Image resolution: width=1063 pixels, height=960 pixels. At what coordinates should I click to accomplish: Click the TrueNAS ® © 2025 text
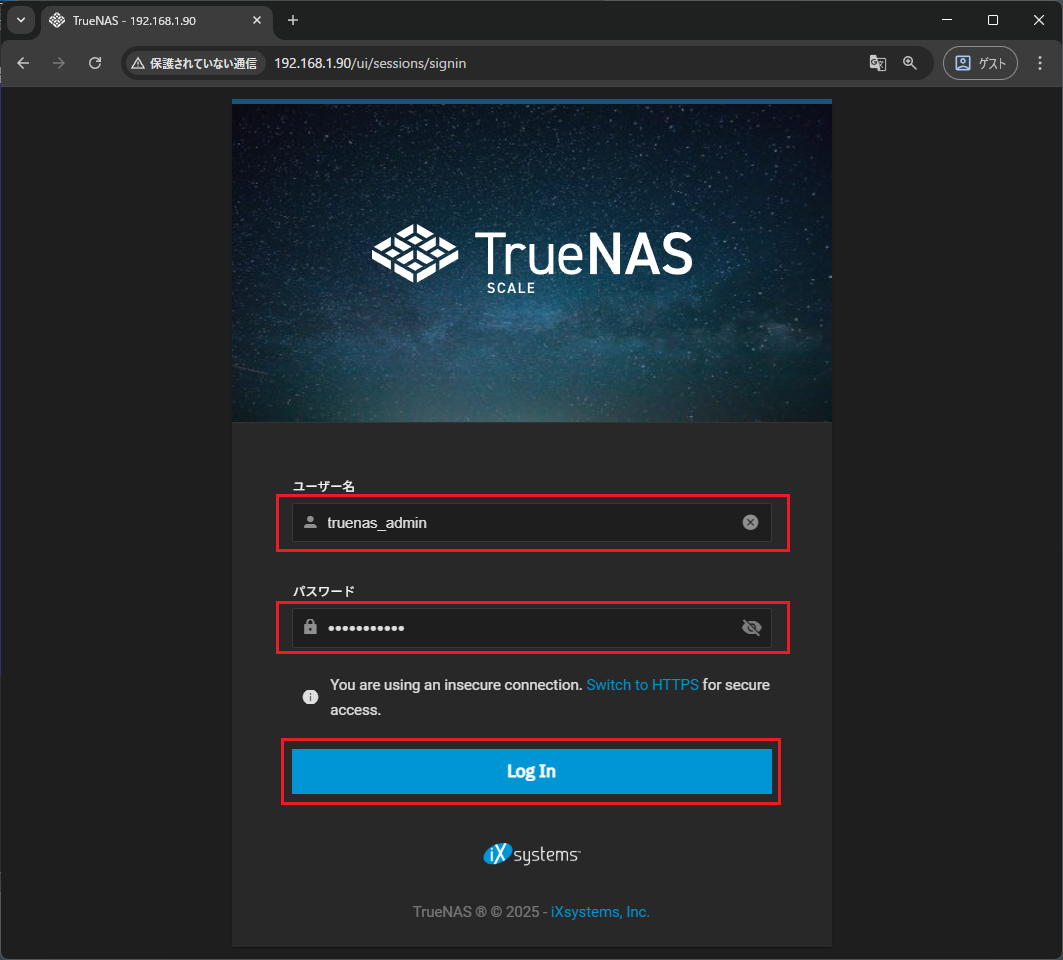click(476, 912)
